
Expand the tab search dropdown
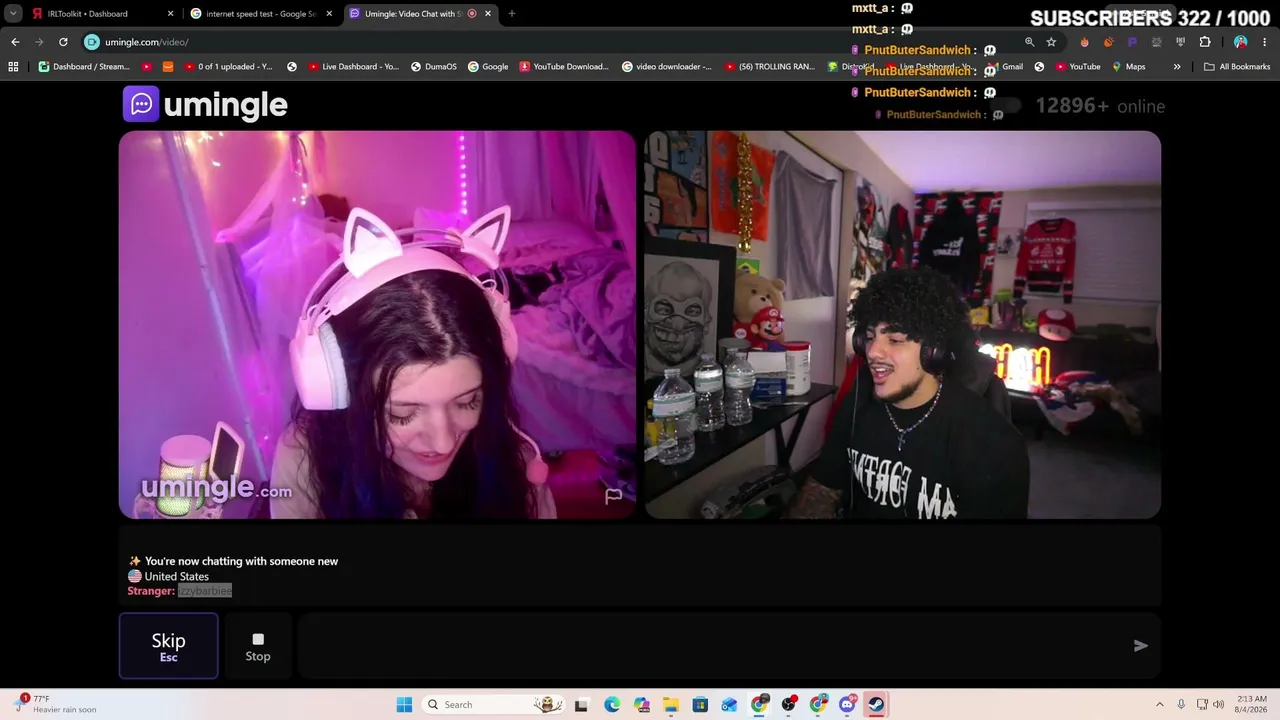point(13,14)
